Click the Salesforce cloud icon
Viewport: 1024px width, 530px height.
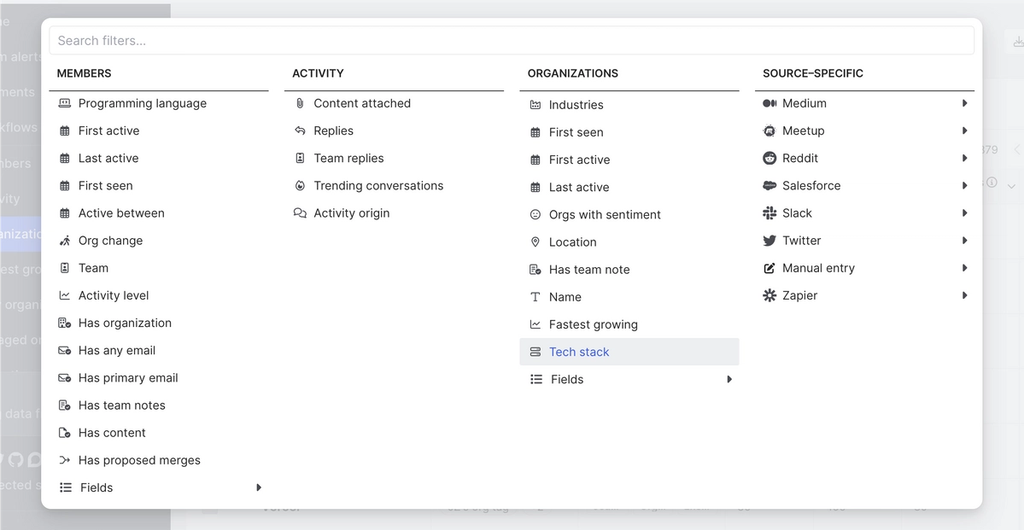pos(770,186)
